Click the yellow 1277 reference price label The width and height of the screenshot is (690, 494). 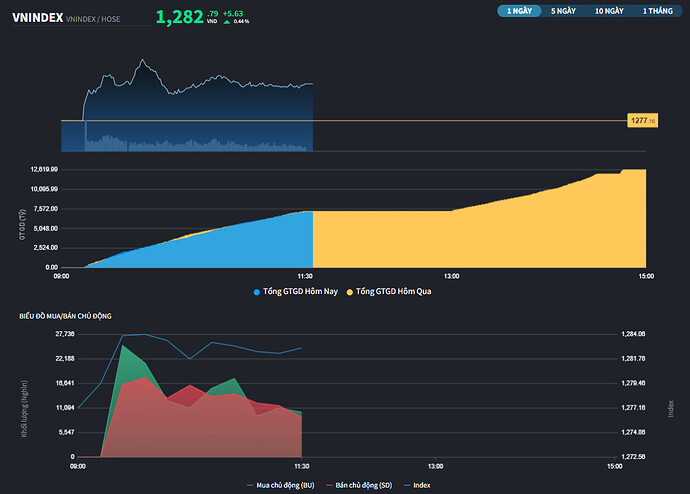tap(643, 121)
